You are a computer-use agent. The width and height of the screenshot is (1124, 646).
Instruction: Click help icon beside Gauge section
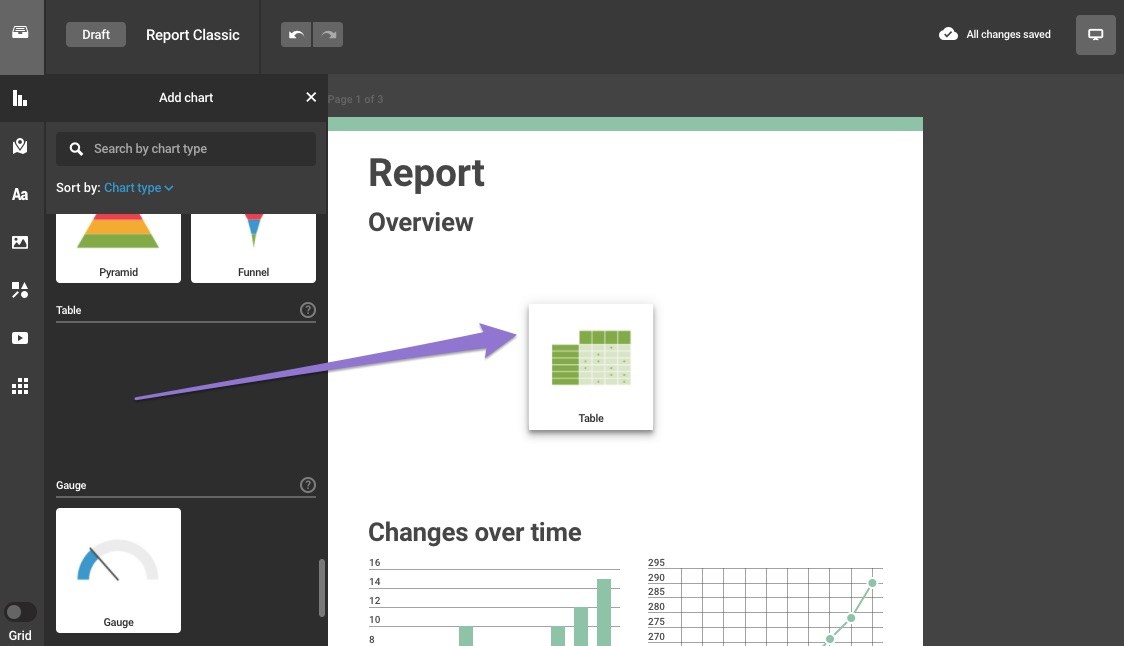click(308, 485)
